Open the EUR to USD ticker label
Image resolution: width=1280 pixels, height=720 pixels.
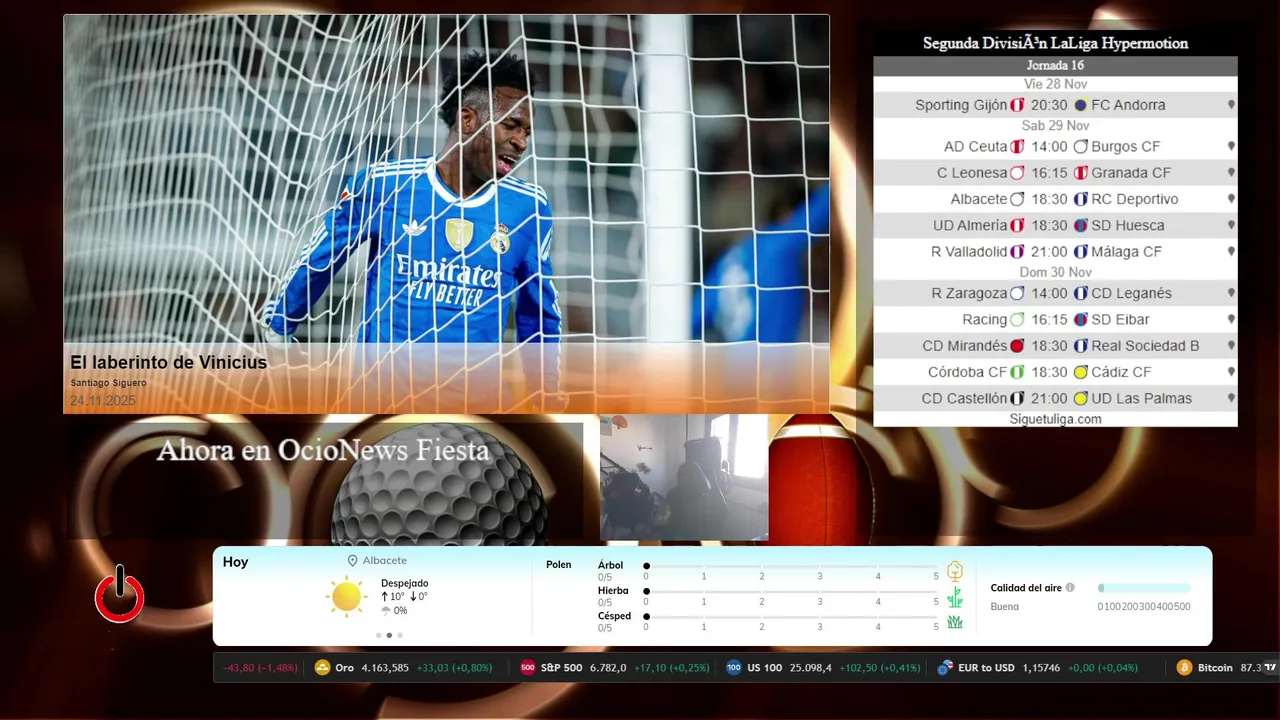pos(986,668)
